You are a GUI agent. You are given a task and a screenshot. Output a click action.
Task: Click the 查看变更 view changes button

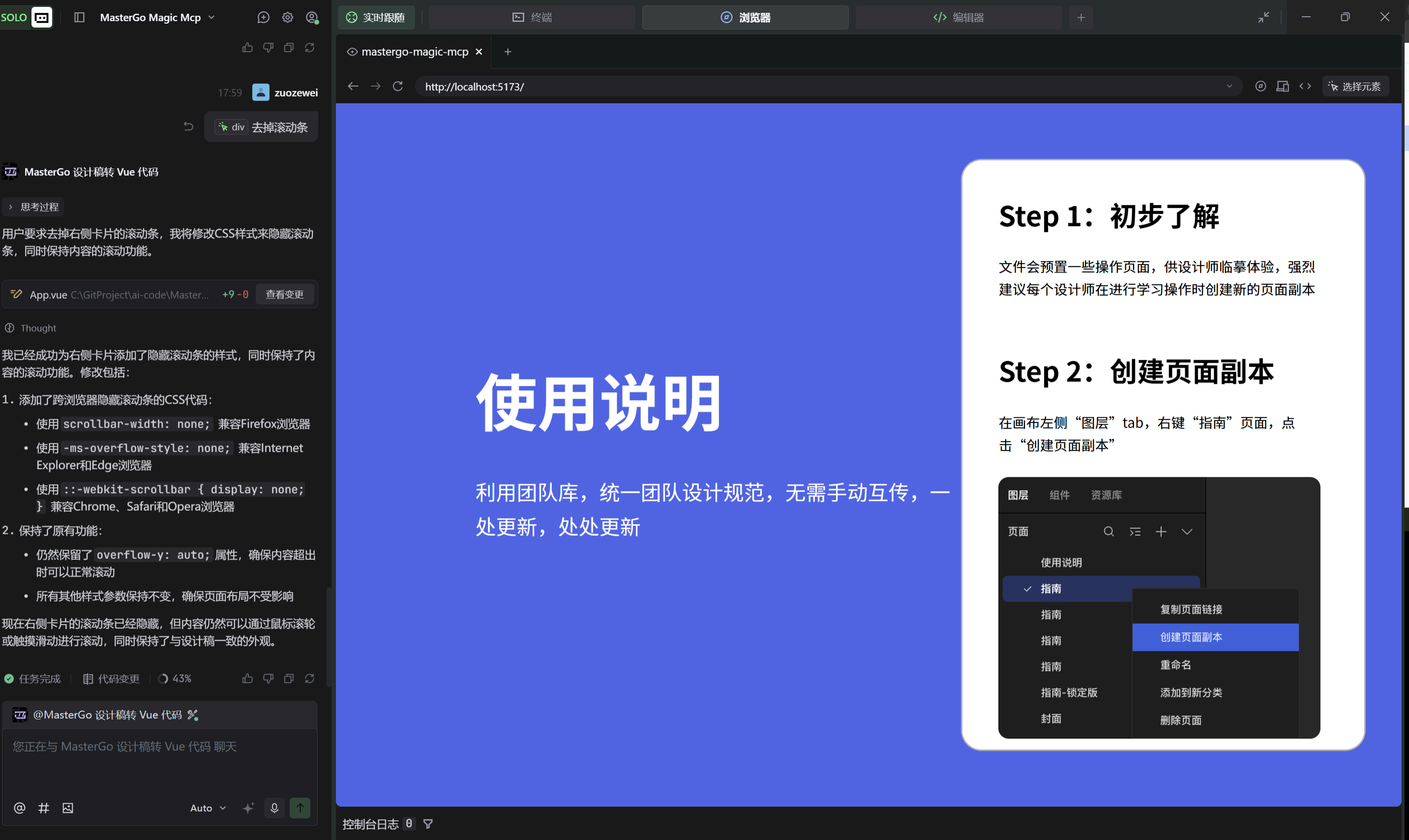click(x=285, y=294)
